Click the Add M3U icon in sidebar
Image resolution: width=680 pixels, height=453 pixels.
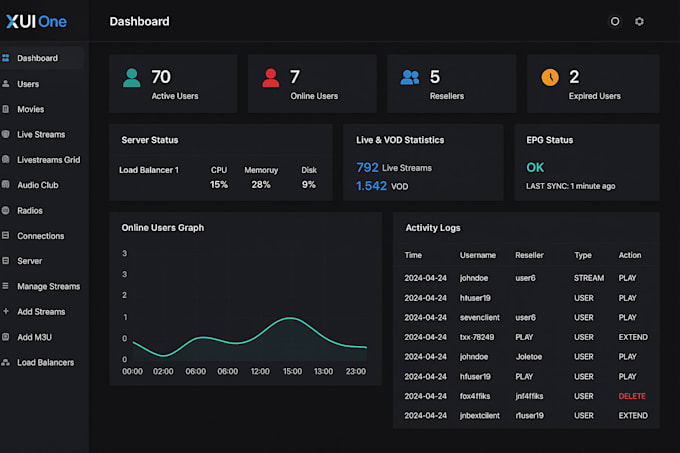tap(6, 337)
